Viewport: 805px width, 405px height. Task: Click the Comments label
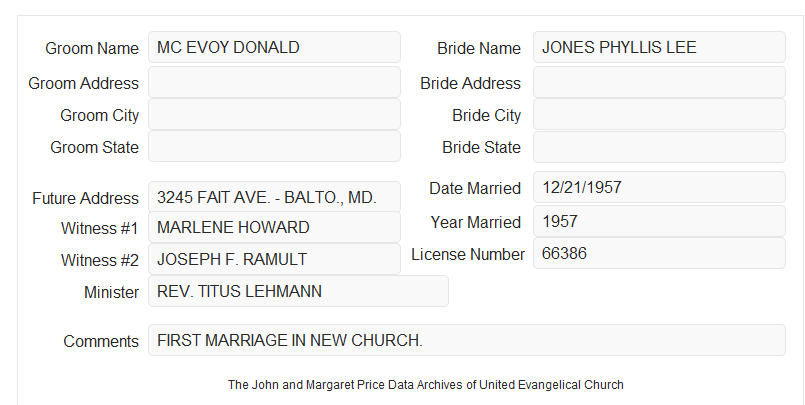coord(101,341)
